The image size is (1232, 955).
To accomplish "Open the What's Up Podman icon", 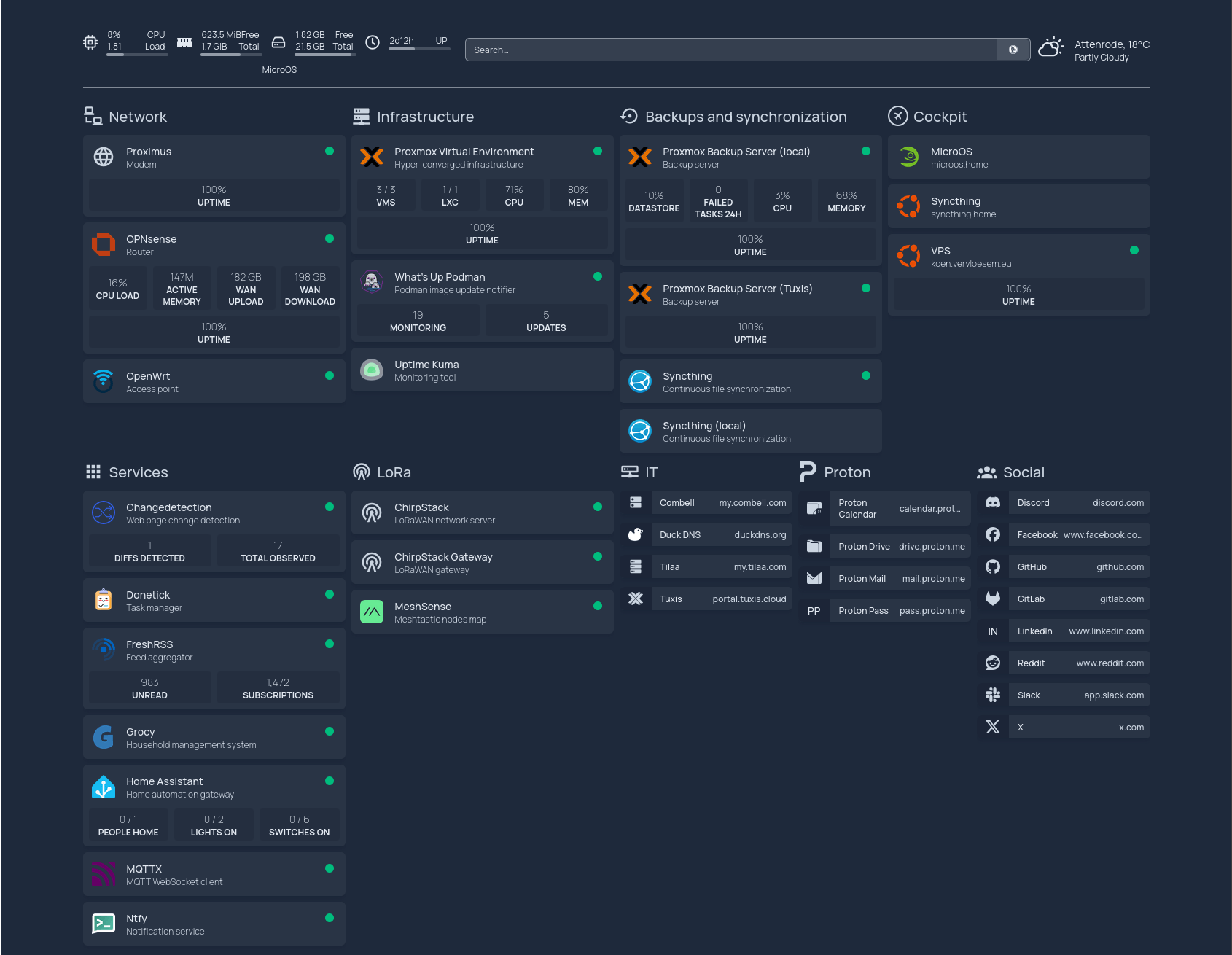I will pos(373,282).
